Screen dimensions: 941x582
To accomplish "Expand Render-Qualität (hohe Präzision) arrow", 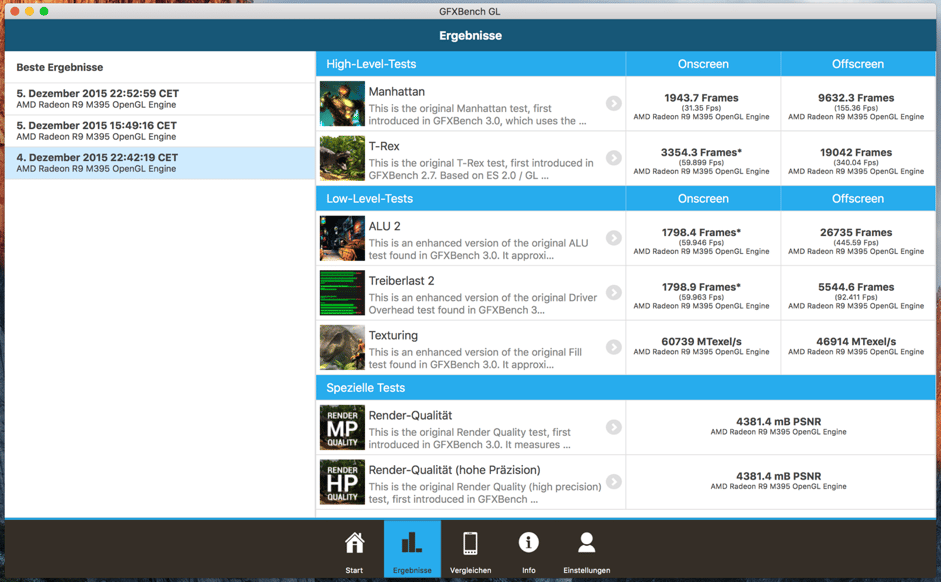I will tap(613, 481).
